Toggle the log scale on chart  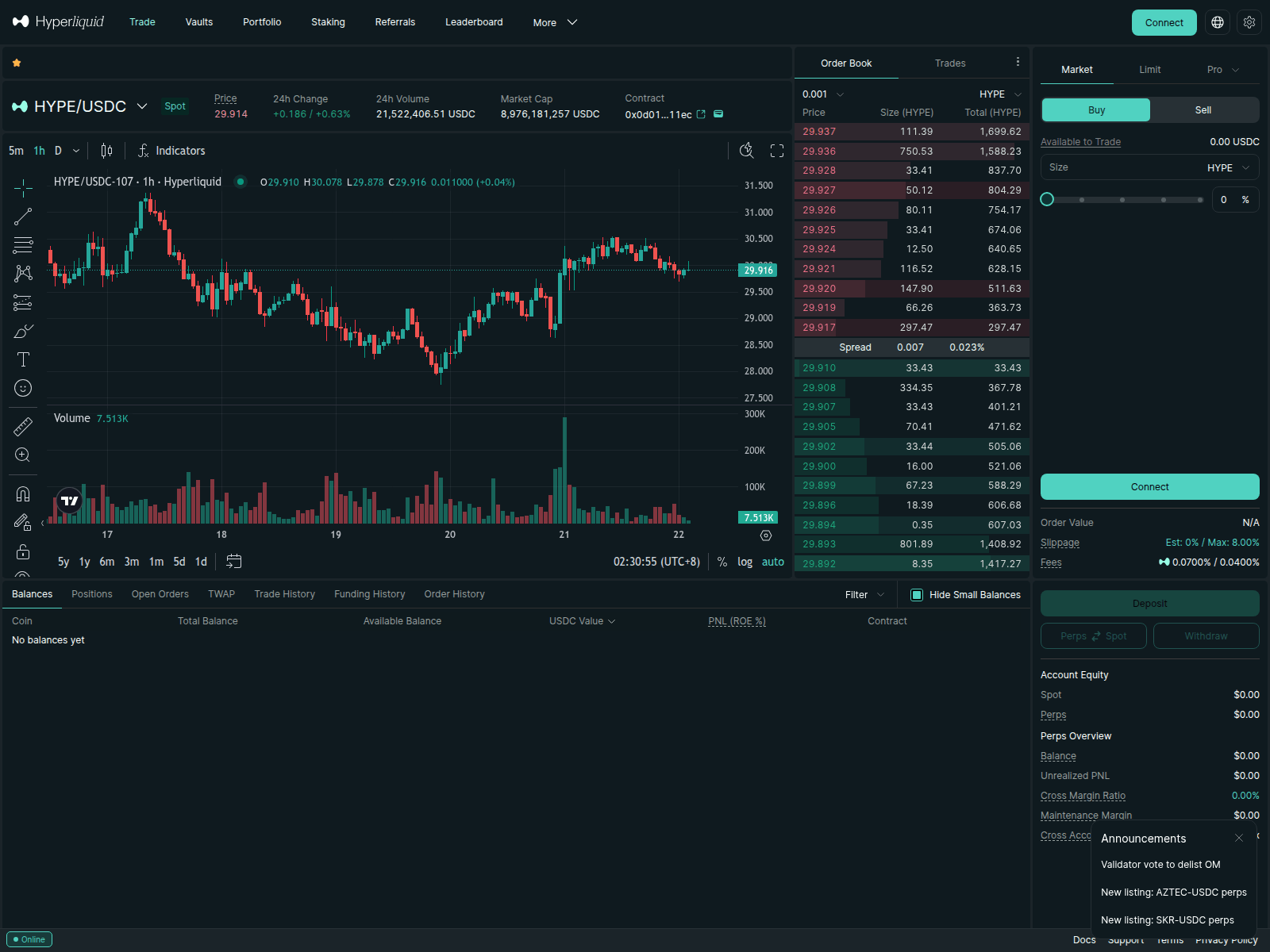point(745,562)
